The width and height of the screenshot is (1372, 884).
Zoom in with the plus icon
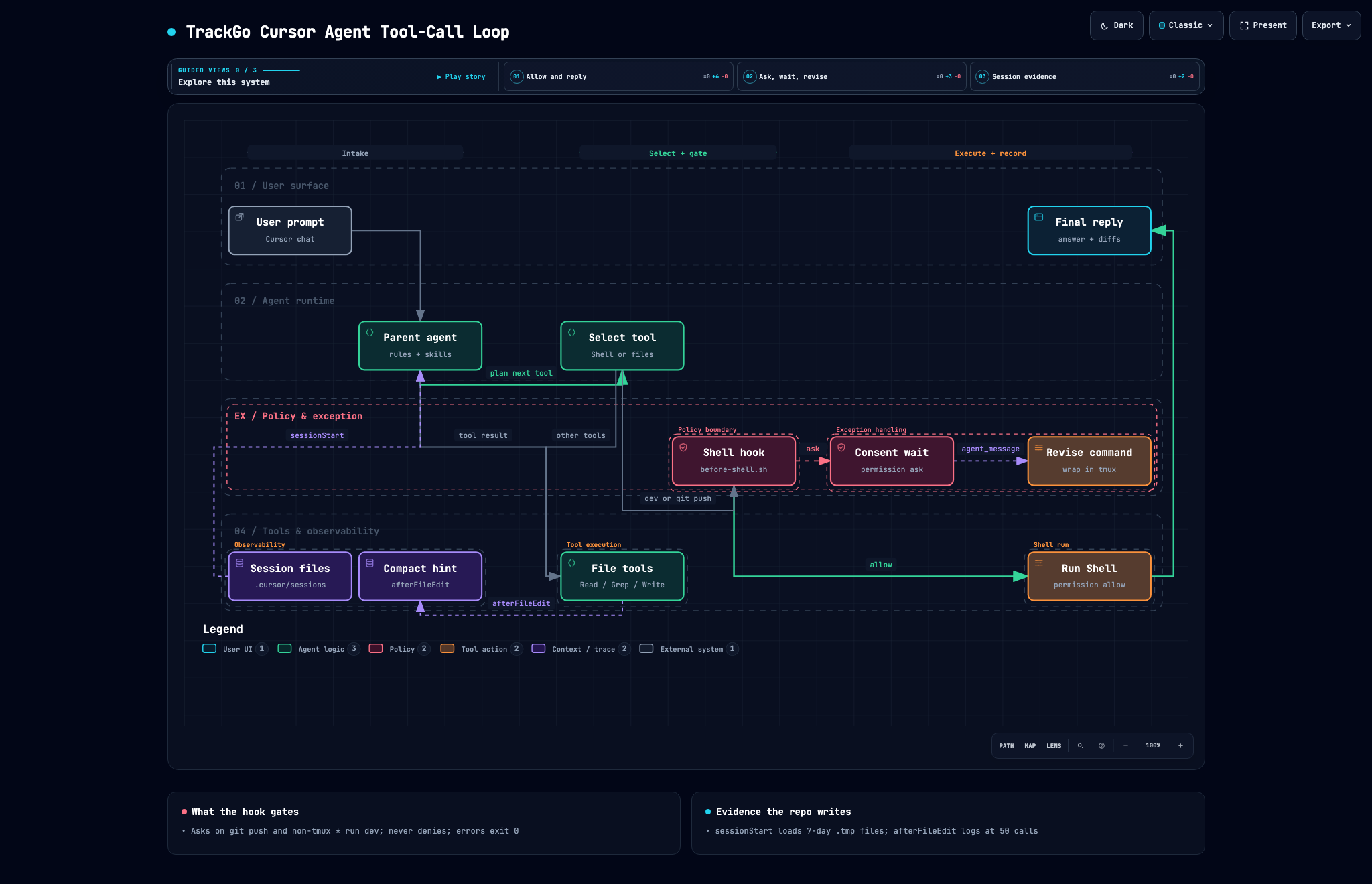click(1180, 745)
